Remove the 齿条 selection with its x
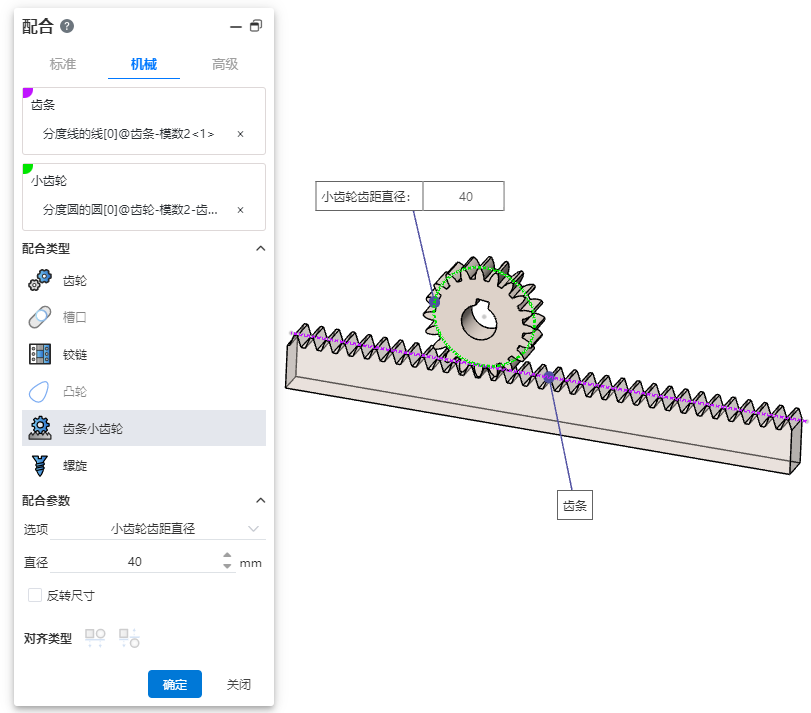811x713 pixels. [x=240, y=134]
